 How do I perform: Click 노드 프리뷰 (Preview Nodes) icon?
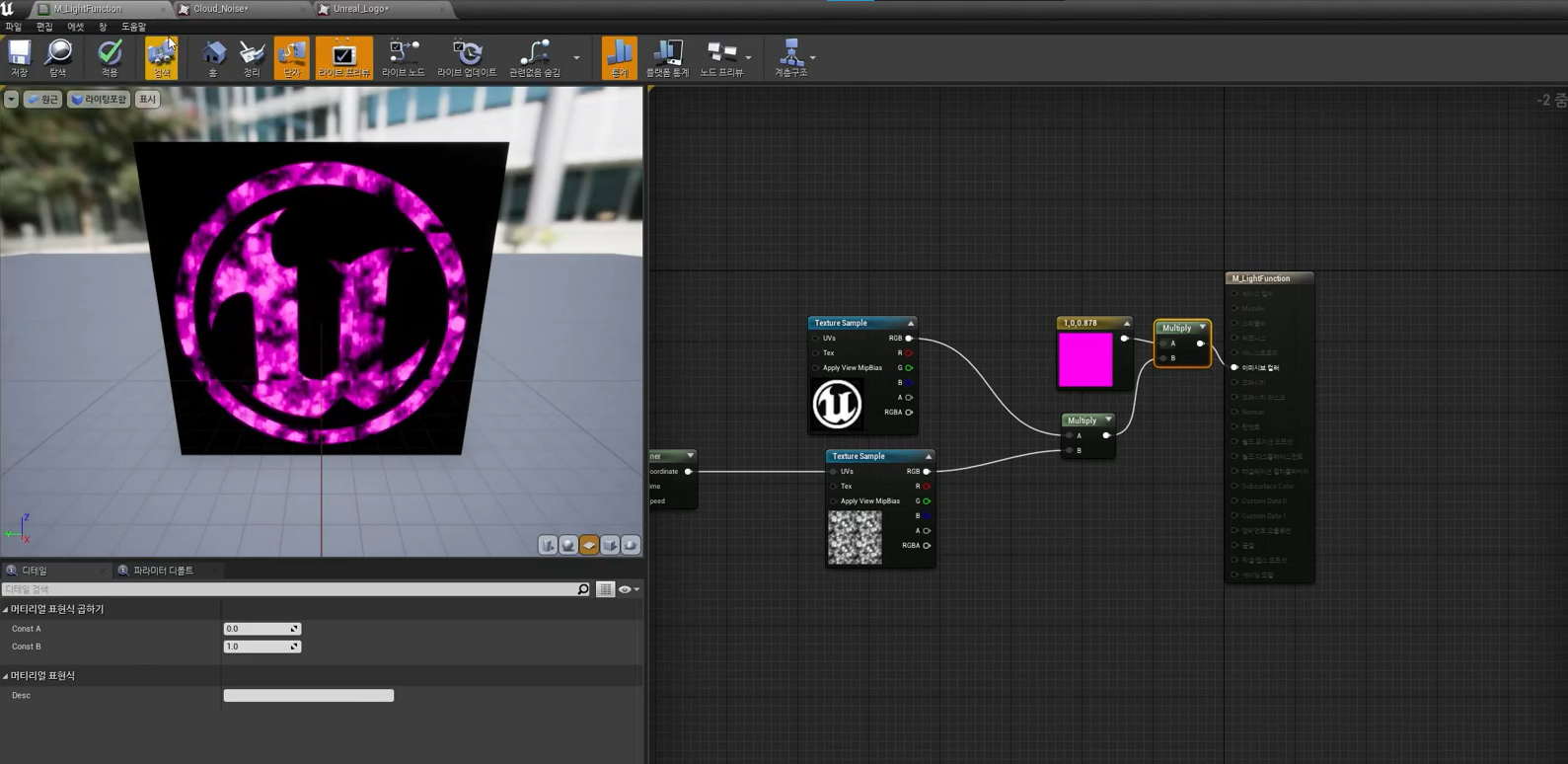[x=721, y=57]
